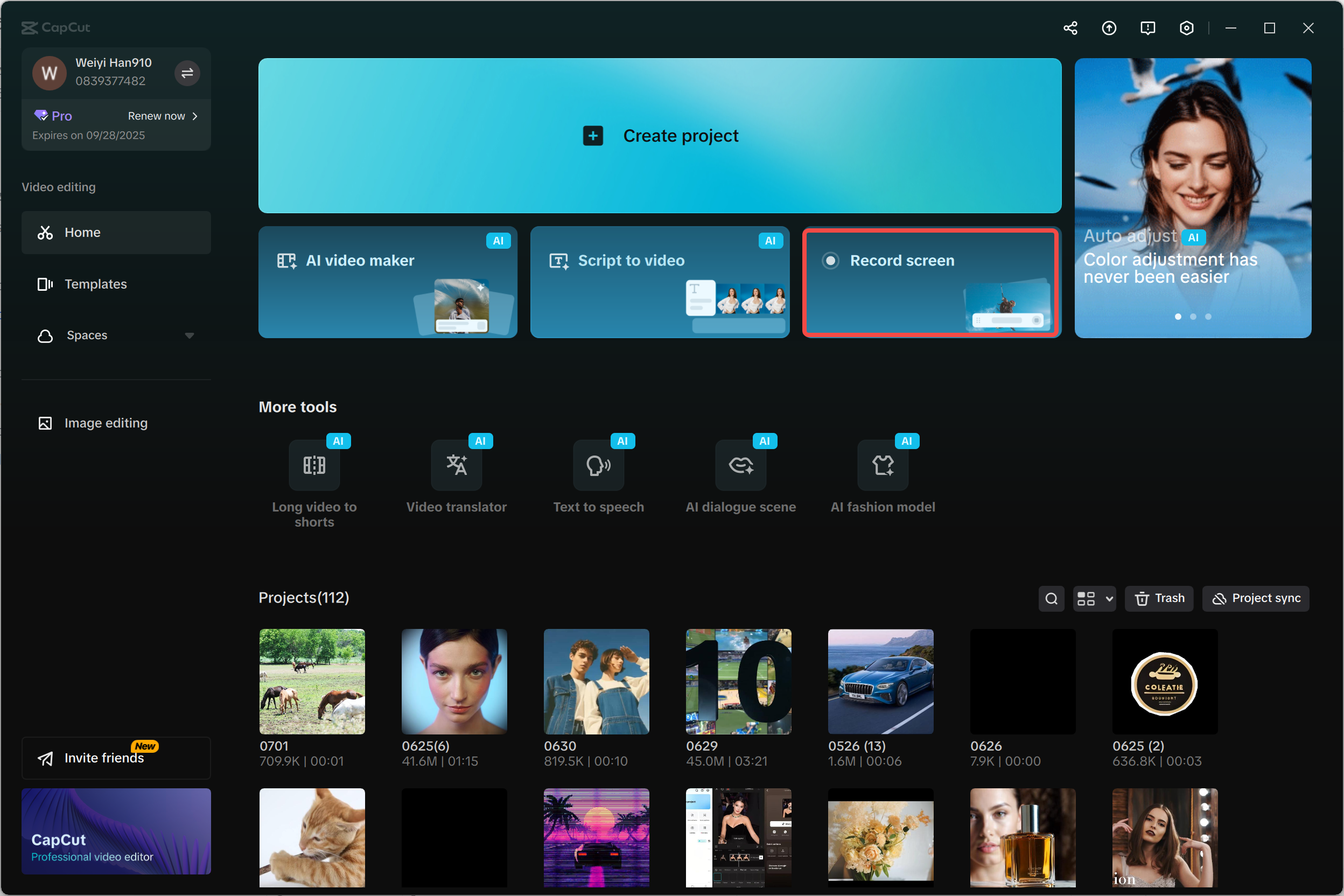Viewport: 1344px width, 896px height.
Task: Open the Trash button
Action: pyautogui.click(x=1158, y=598)
